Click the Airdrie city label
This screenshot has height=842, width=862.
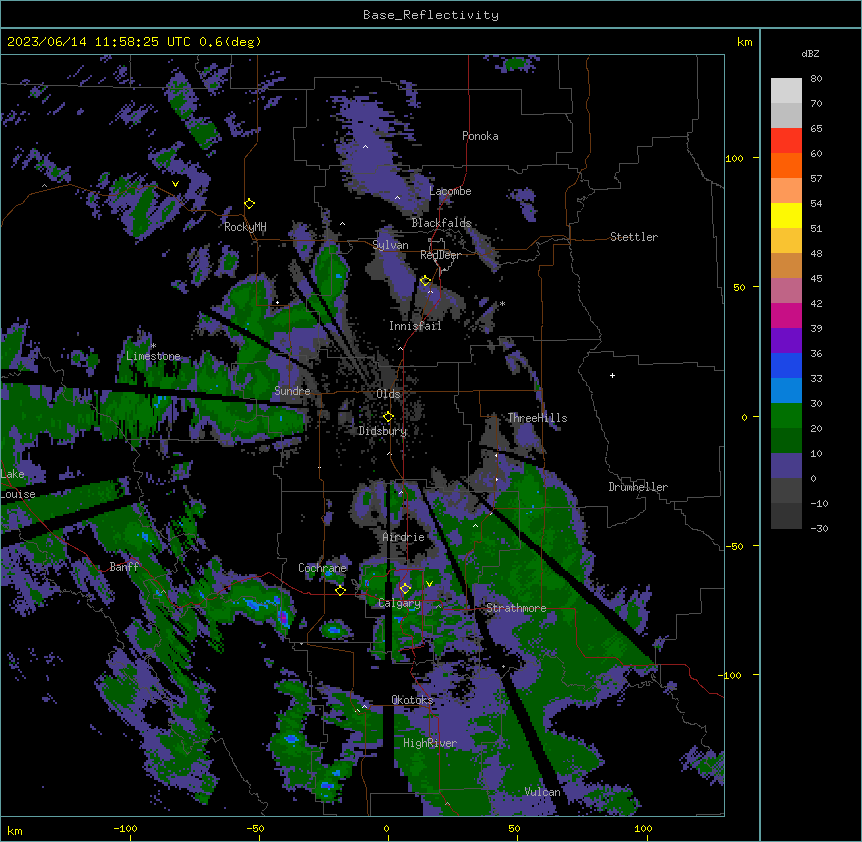tap(403, 537)
